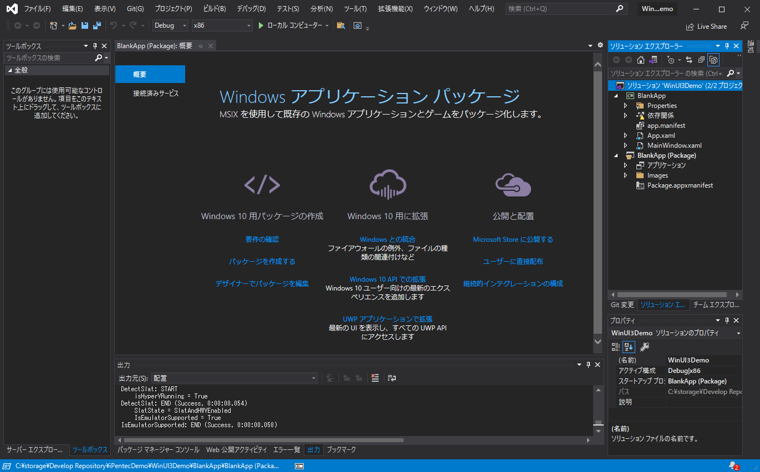
Task: Pin the Properties panel (auto hide)
Action: [x=727, y=320]
